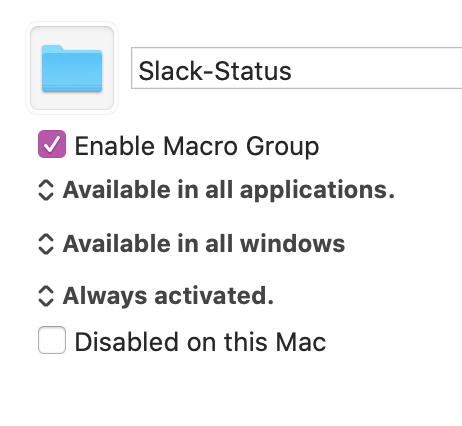Screen dimensions: 462x426
Task: Toggle group via Enable Macro Group label
Action: (197, 146)
